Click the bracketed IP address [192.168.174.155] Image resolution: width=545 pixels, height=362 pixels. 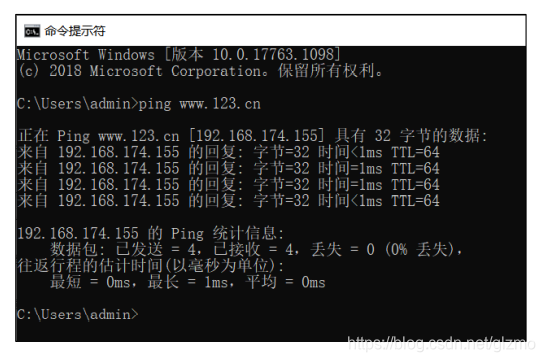pos(257,136)
